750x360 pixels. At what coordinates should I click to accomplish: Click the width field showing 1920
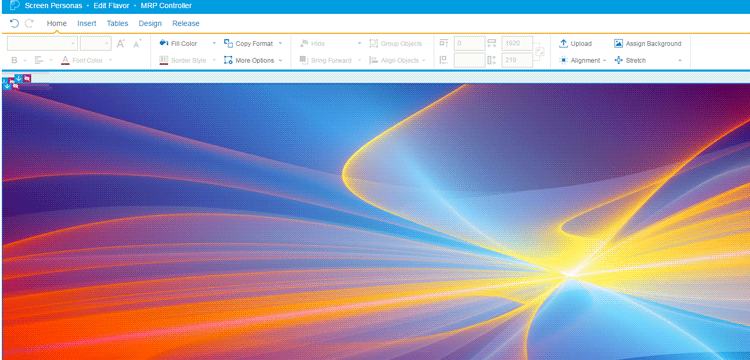click(517, 44)
